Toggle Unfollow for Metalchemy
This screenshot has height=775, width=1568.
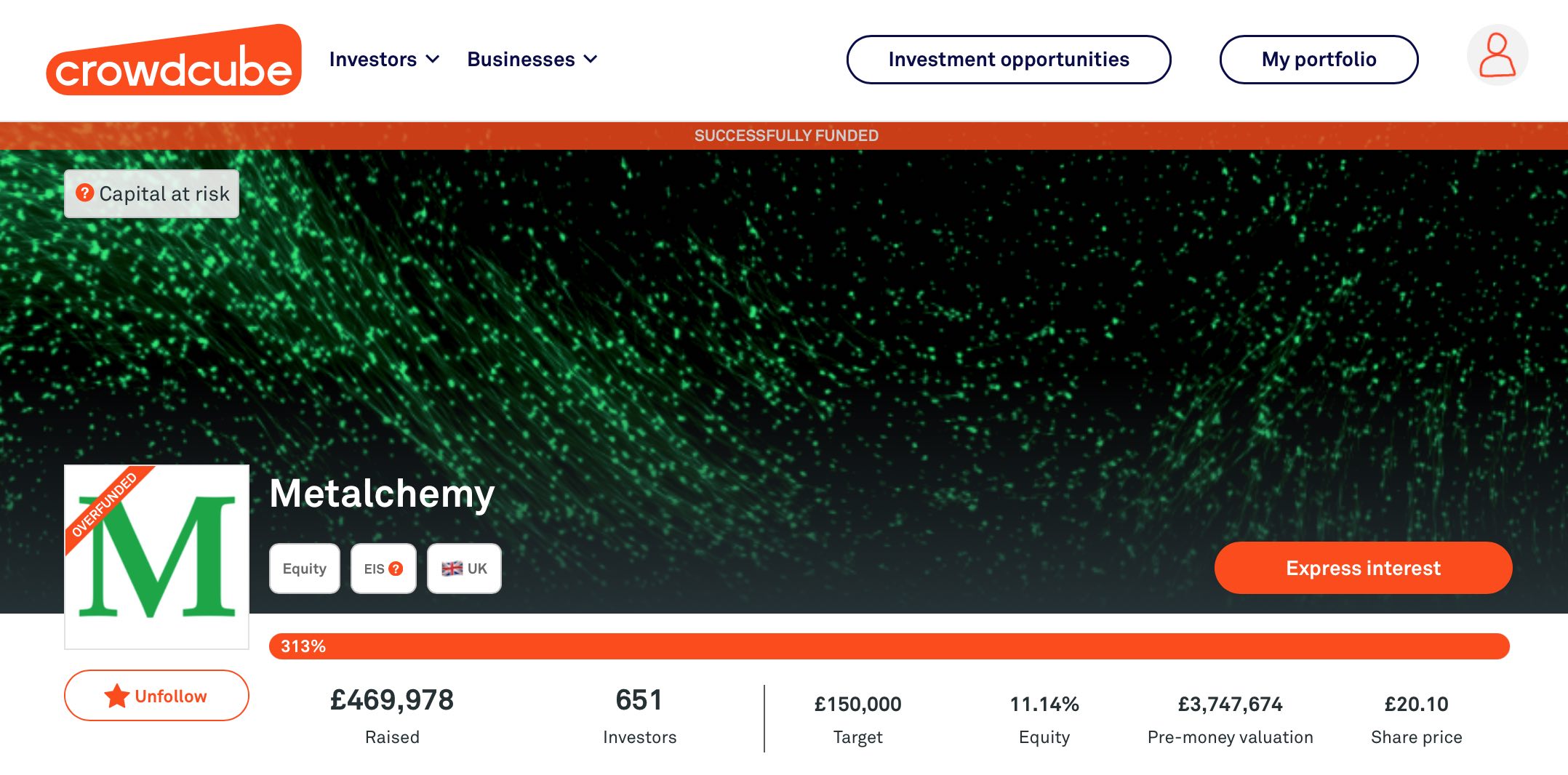pos(156,696)
